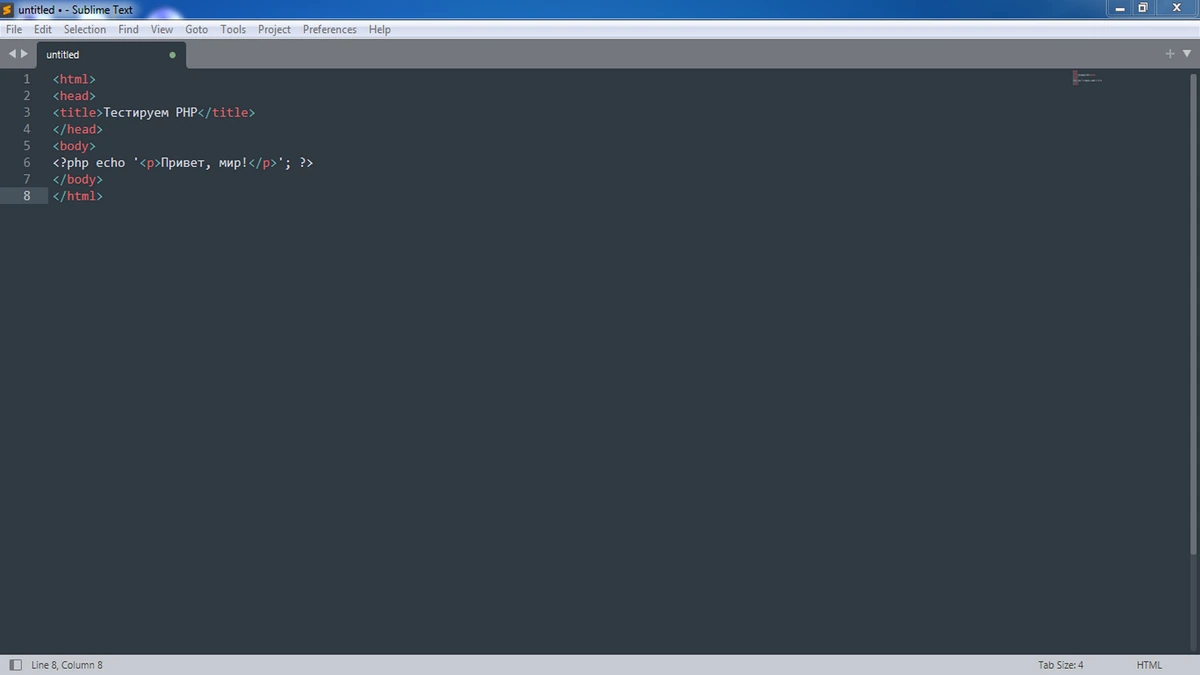Open the Edit menu
This screenshot has height=675, width=1200.
pyautogui.click(x=42, y=29)
